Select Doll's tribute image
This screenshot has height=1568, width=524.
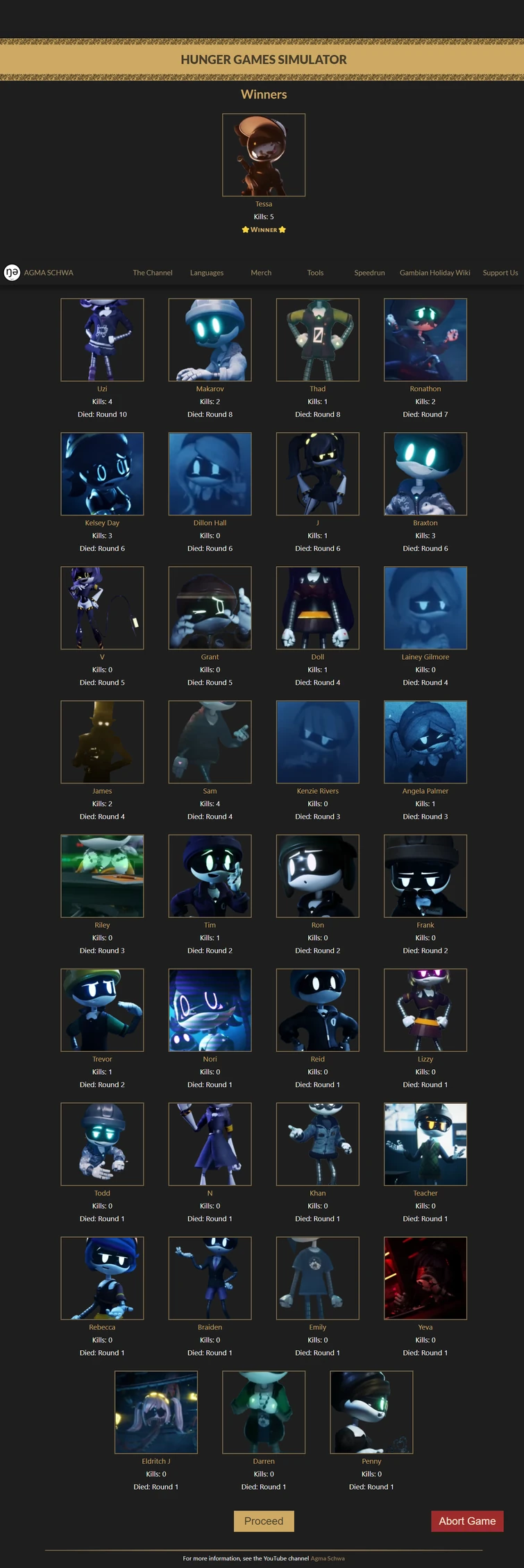tap(318, 608)
